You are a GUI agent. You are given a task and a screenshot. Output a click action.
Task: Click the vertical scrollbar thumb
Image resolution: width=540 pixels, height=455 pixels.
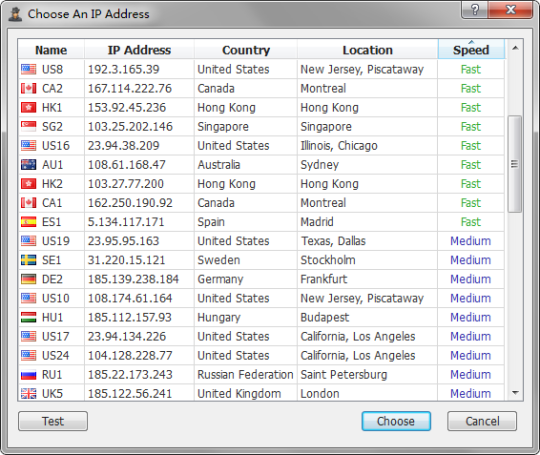(x=515, y=164)
